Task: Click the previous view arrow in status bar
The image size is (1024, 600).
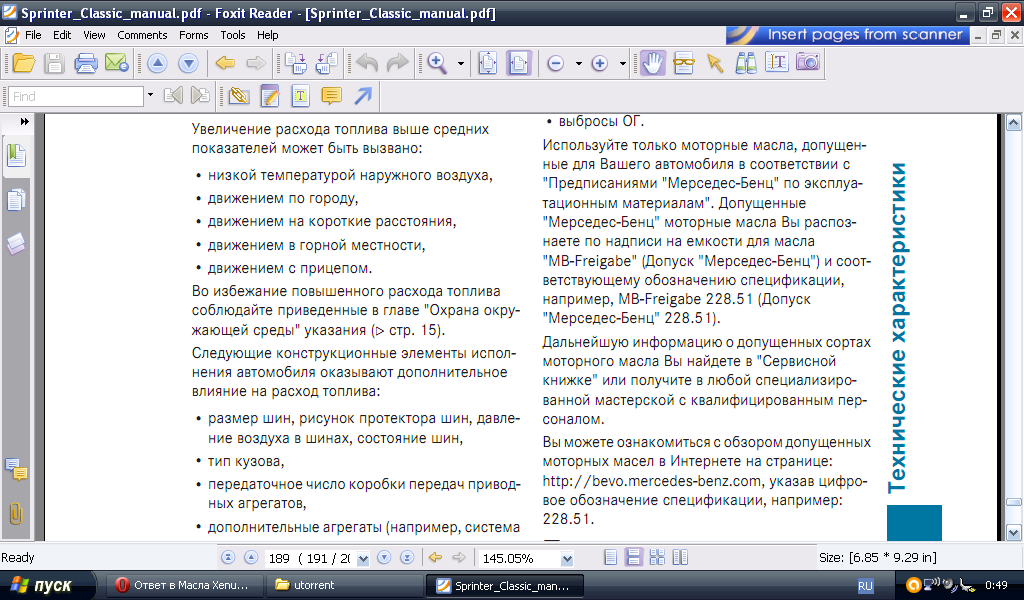Action: [435, 558]
